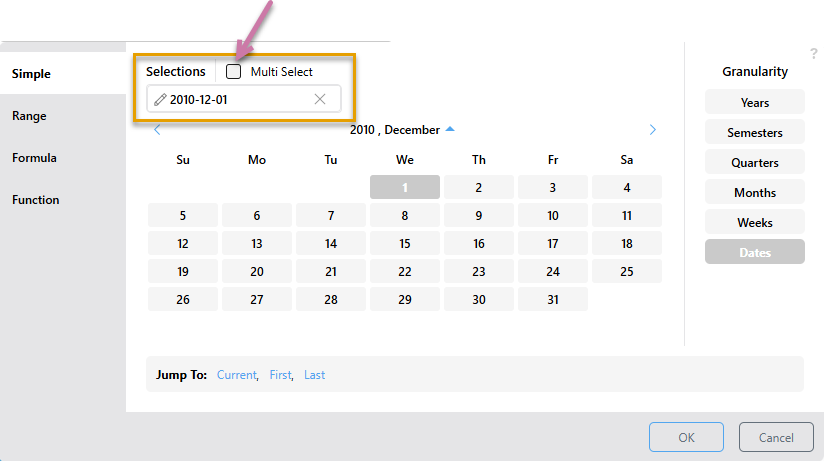
Task: Select Quarters granularity
Action: (755, 162)
